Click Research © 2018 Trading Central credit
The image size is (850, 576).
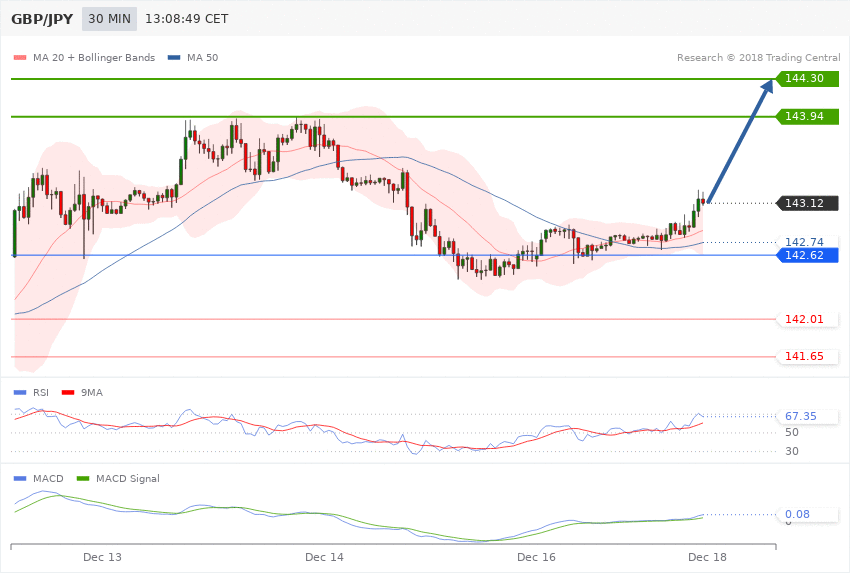(x=758, y=57)
